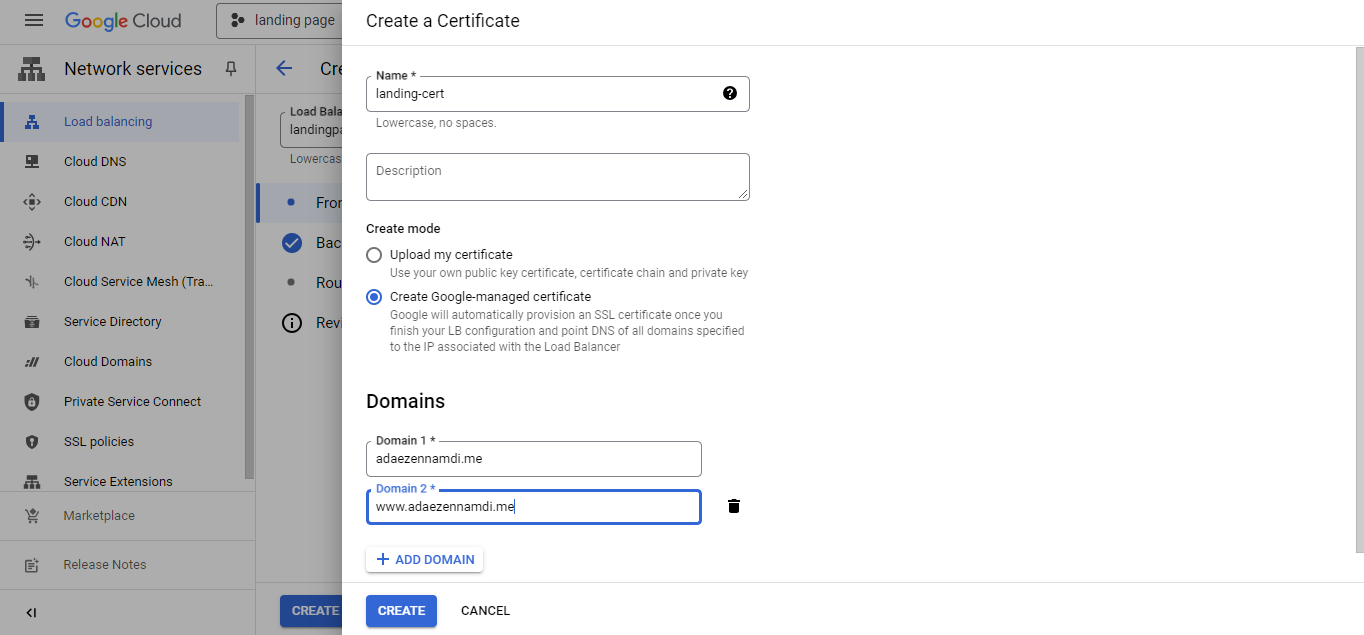Screen dimensions: 1364x635
Task: Click the back arrow beside Create
Action: pos(284,69)
